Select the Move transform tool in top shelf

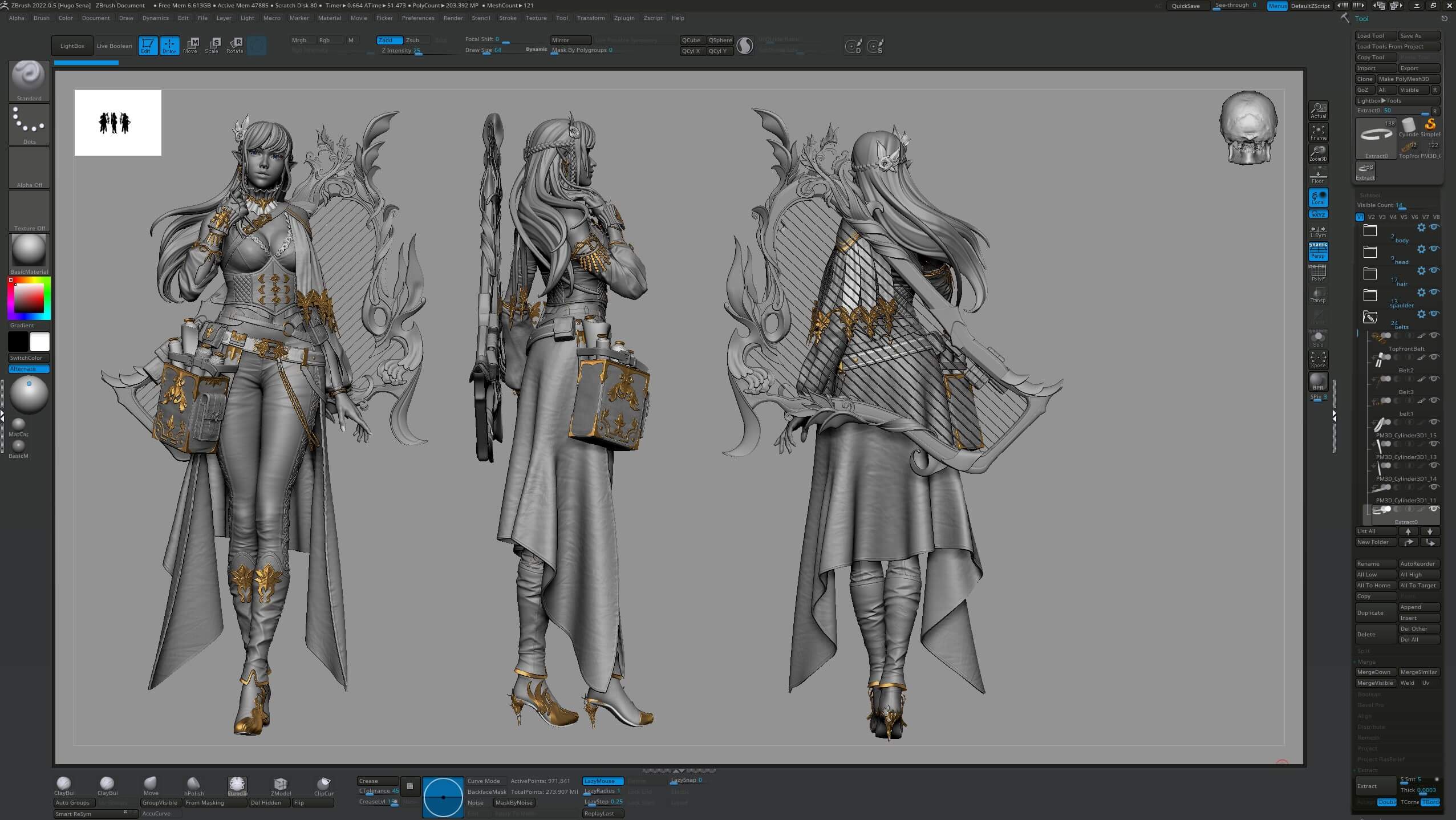pyautogui.click(x=190, y=46)
